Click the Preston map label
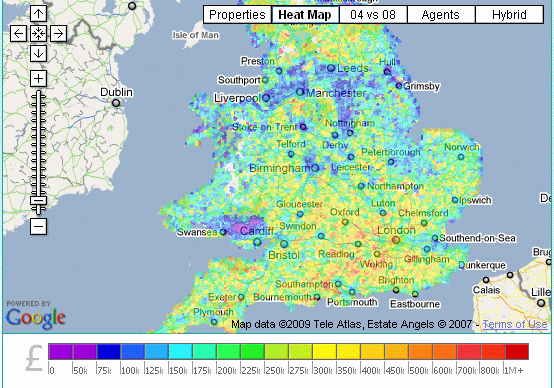Image resolution: width=554 pixels, height=388 pixels. click(258, 61)
